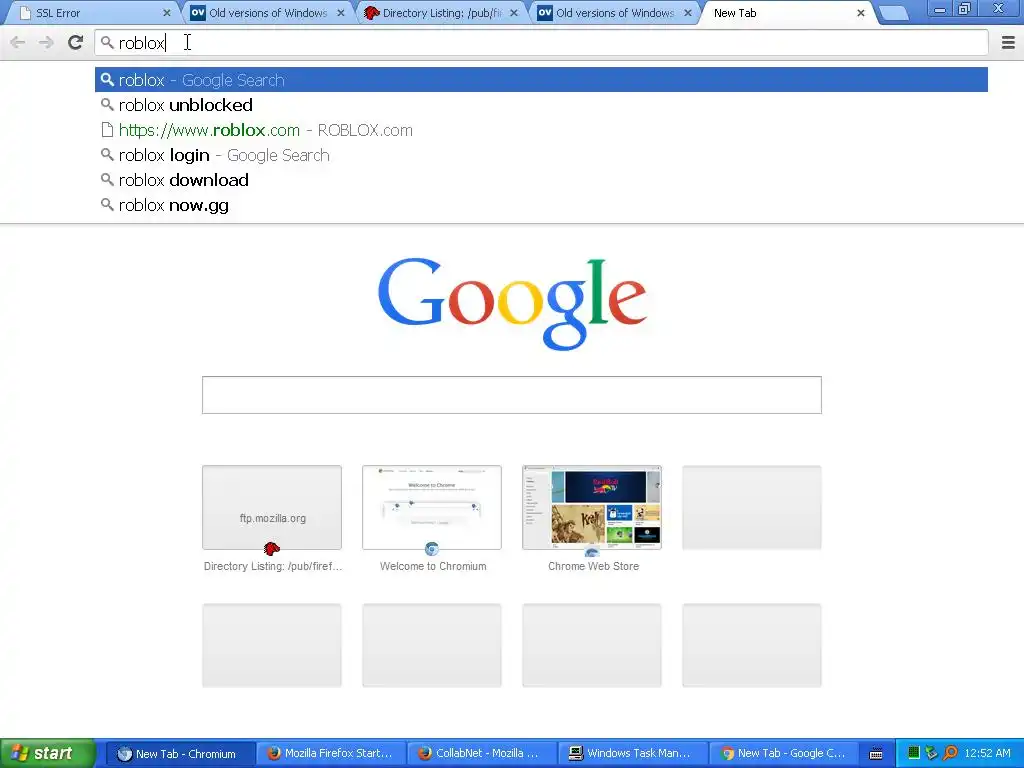Click the on-screen keyboard tray icon
1024x768 pixels.
click(x=876, y=754)
